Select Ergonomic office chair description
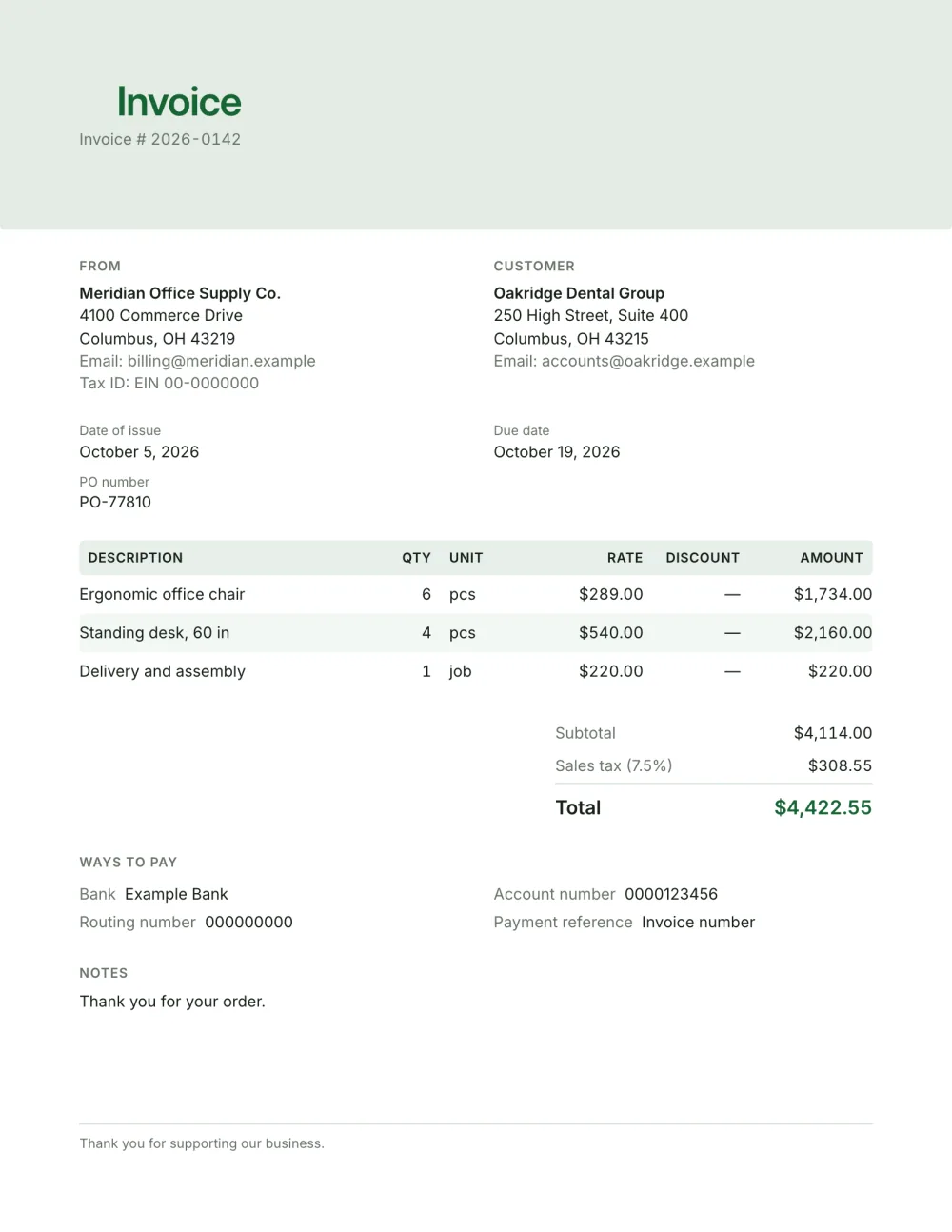 click(x=162, y=594)
